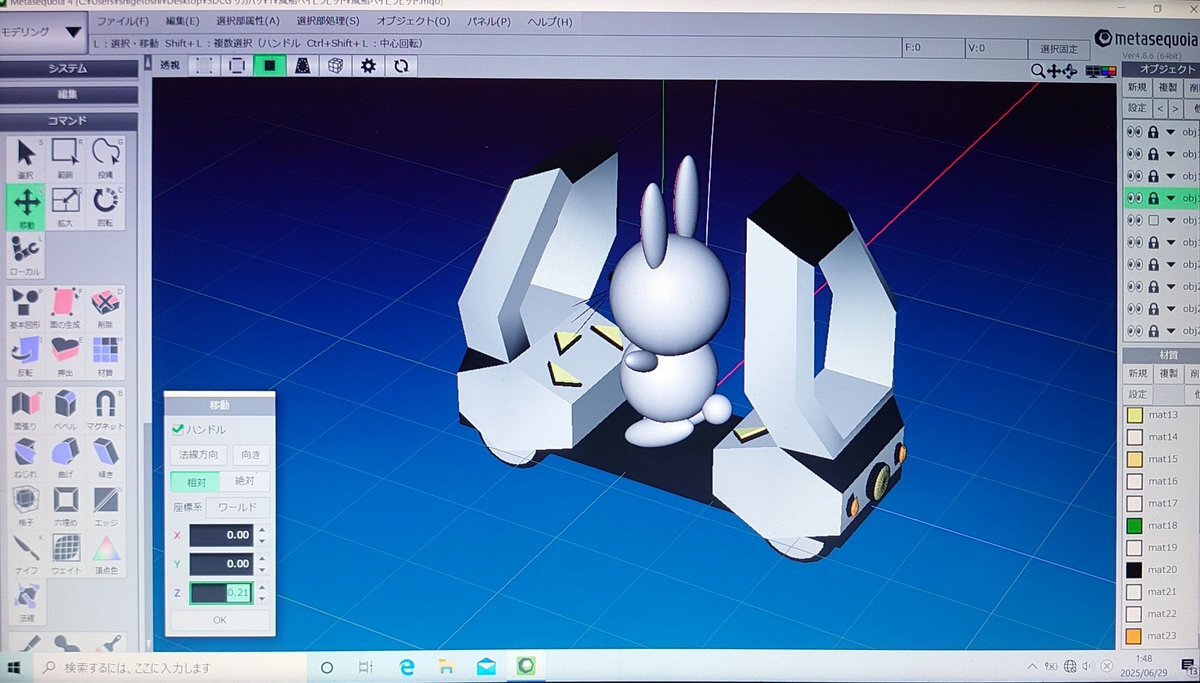Expand the 編集 panel header

[68, 94]
